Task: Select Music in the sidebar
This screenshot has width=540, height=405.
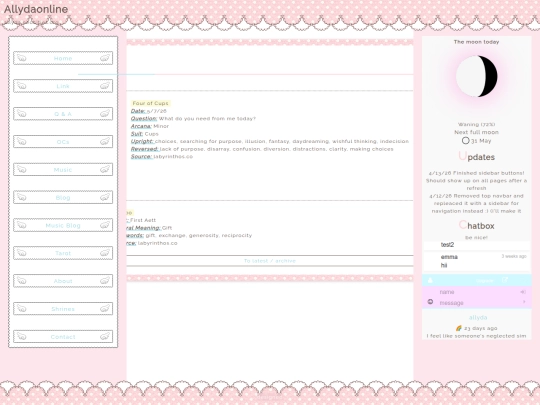Action: [x=63, y=169]
